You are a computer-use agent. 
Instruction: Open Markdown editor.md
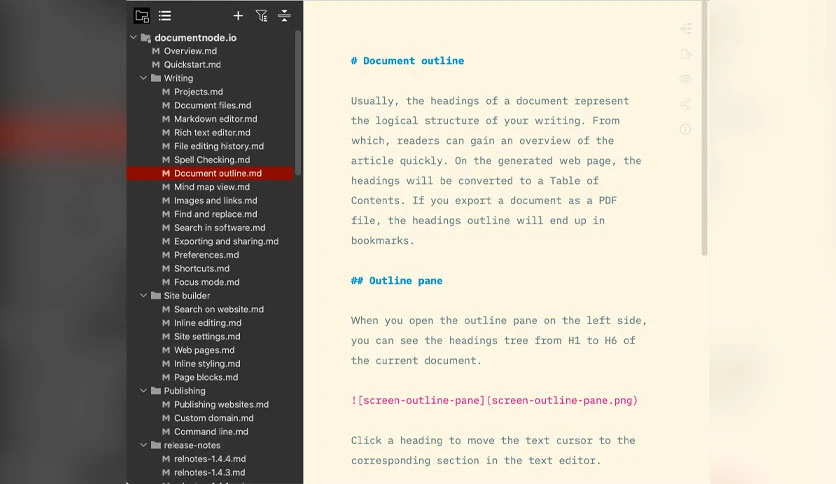[215, 119]
